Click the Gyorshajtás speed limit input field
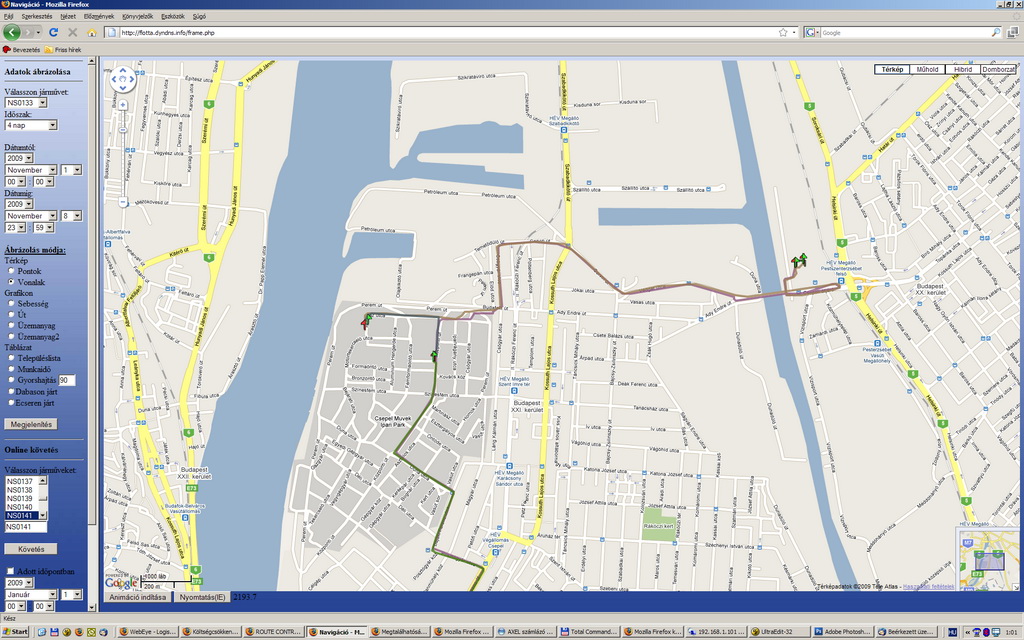1024x640 pixels. [67, 380]
